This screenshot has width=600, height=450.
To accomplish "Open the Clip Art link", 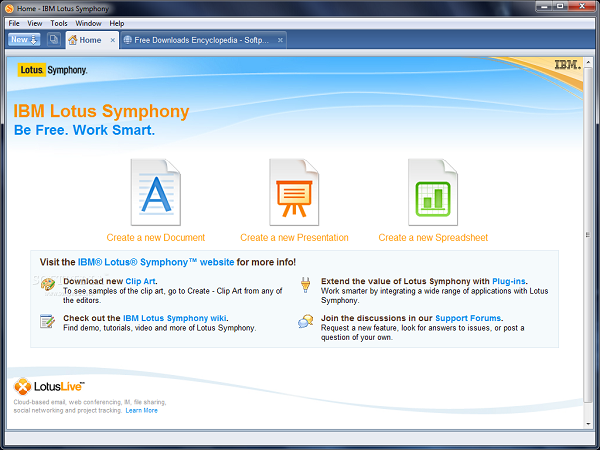I will point(140,281).
